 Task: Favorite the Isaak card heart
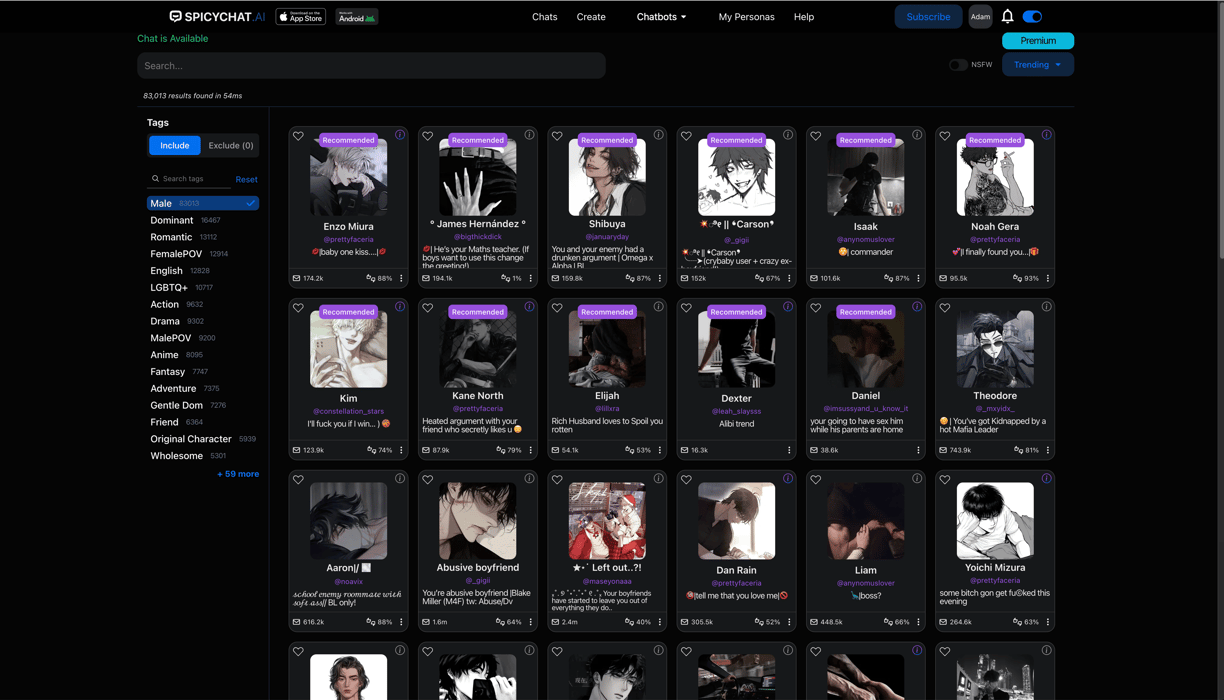point(816,136)
